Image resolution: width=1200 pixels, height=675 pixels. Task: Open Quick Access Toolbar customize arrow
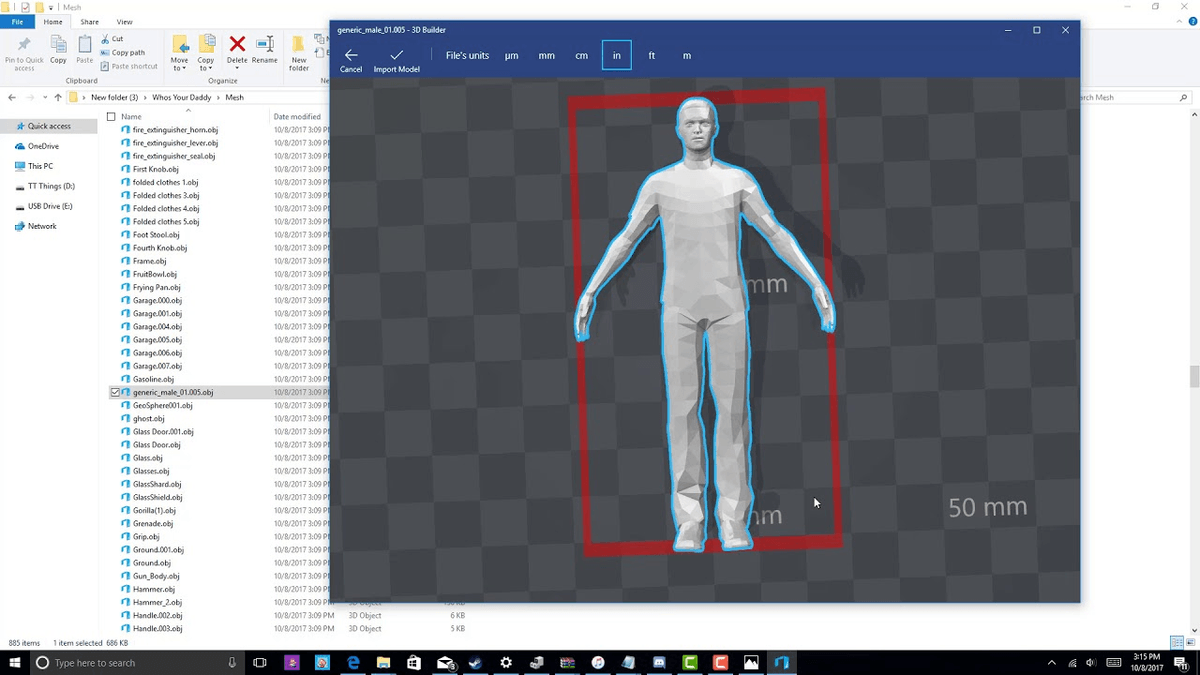[50, 7]
